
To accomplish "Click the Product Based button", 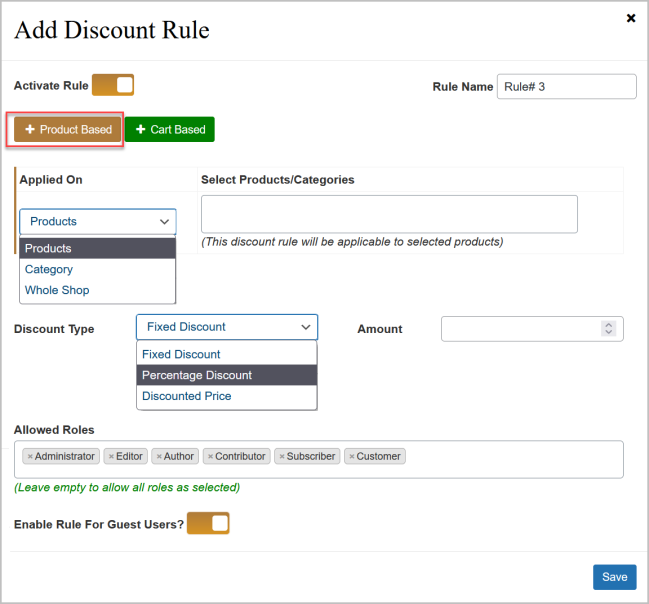I will point(68,130).
